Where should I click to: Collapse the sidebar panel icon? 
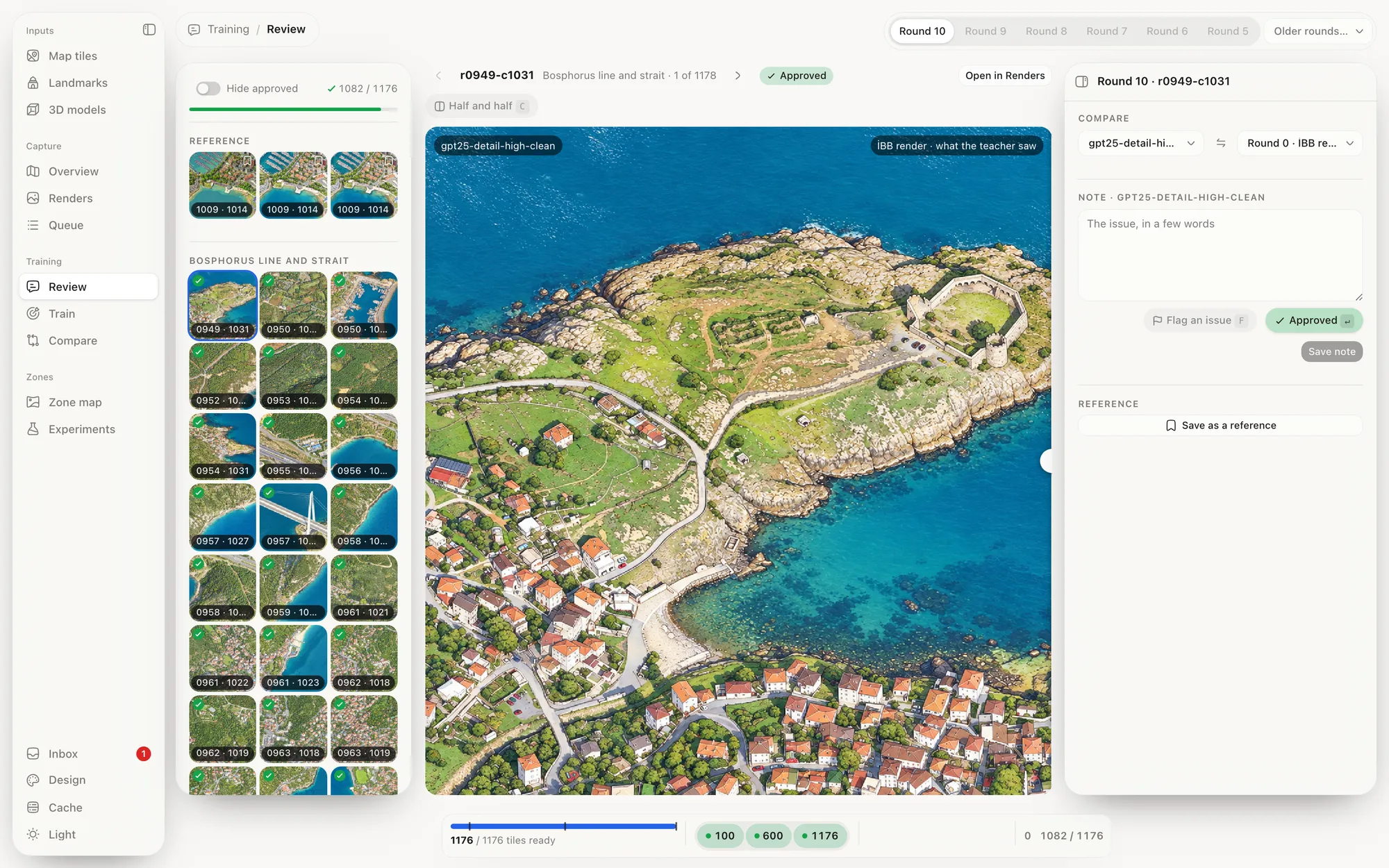click(x=149, y=30)
